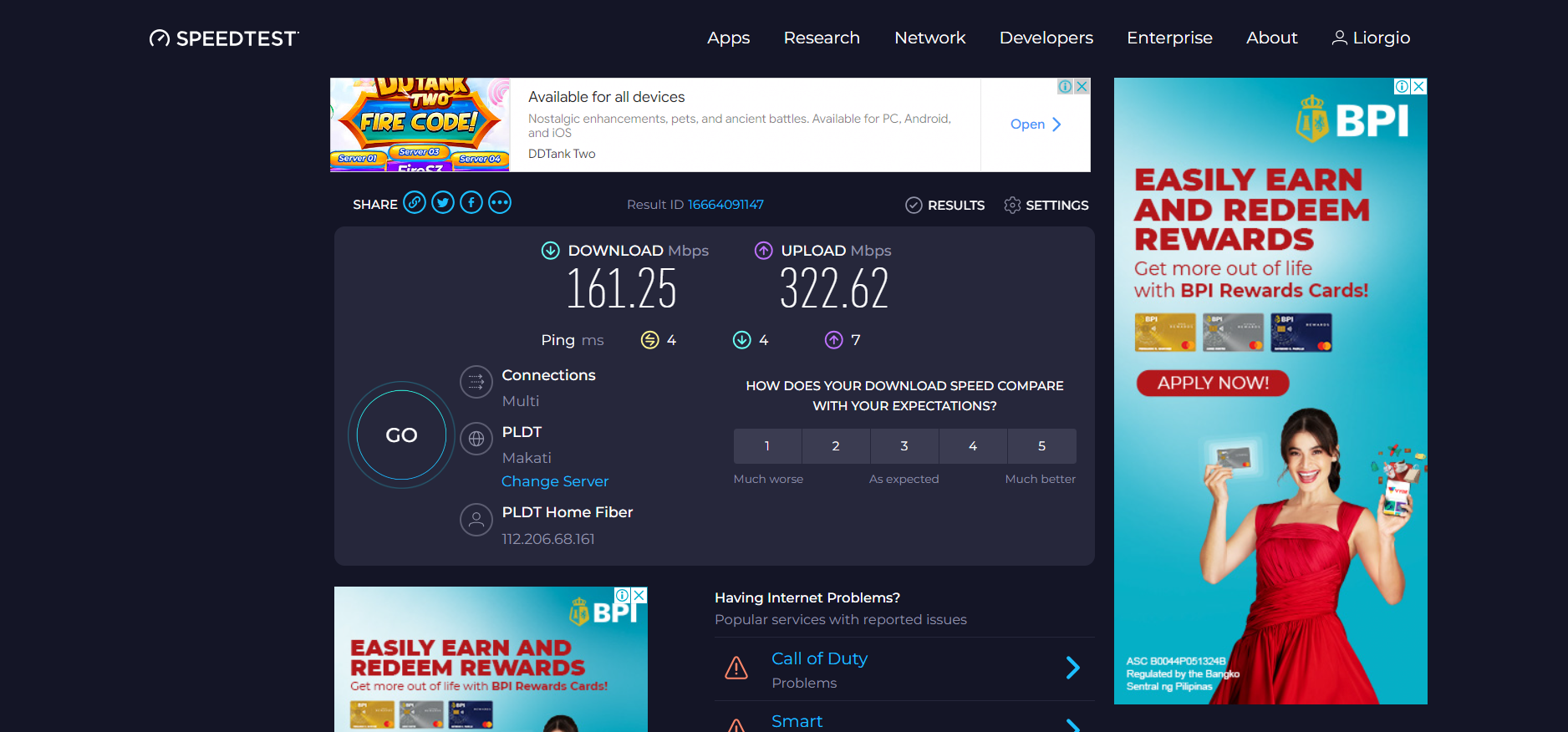Click the upload arrow icon beside UPLOAD

tap(763, 251)
